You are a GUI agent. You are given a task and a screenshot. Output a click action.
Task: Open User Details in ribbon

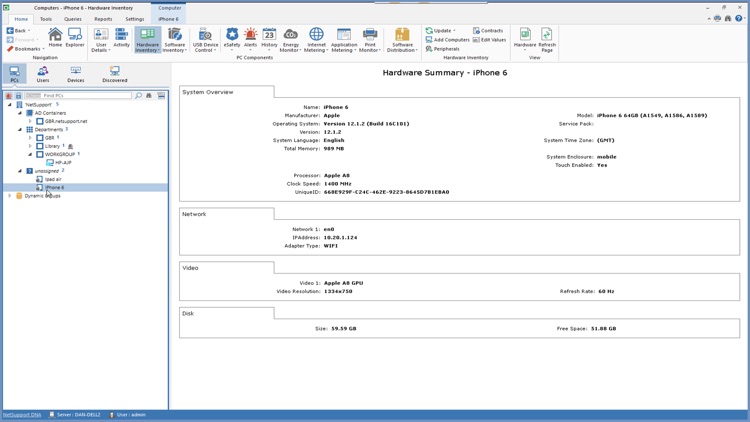(x=101, y=40)
